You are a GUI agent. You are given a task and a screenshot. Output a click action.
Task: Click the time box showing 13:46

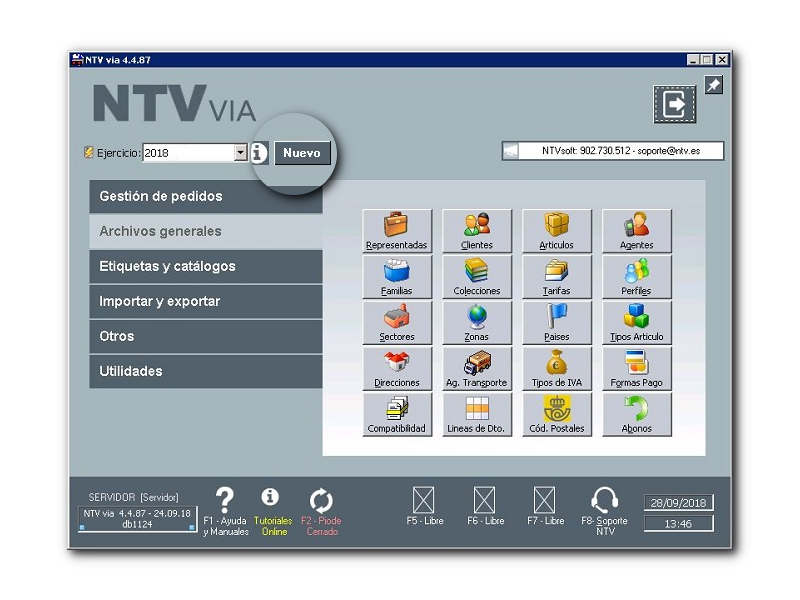click(x=678, y=524)
